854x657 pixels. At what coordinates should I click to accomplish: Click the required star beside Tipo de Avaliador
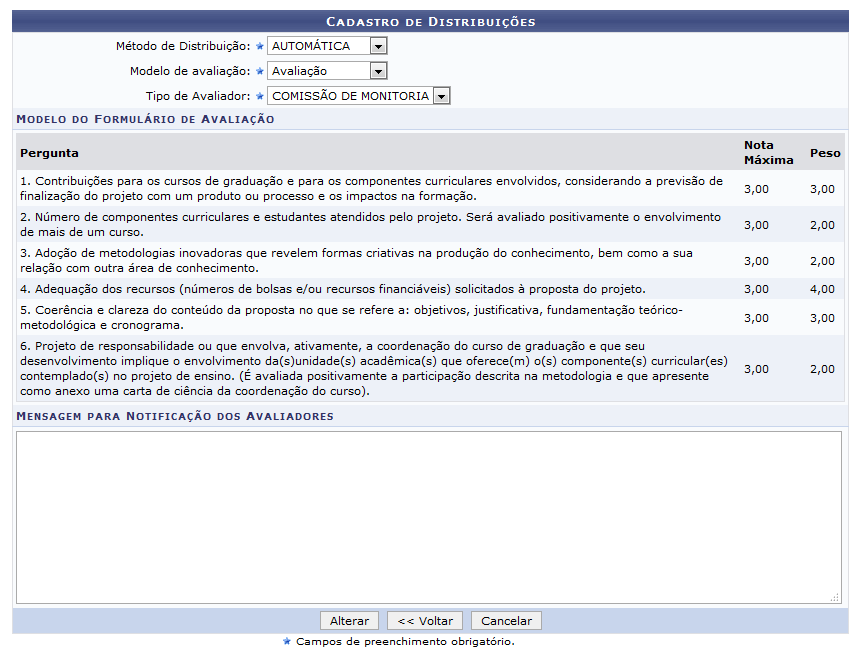pyautogui.click(x=260, y=96)
